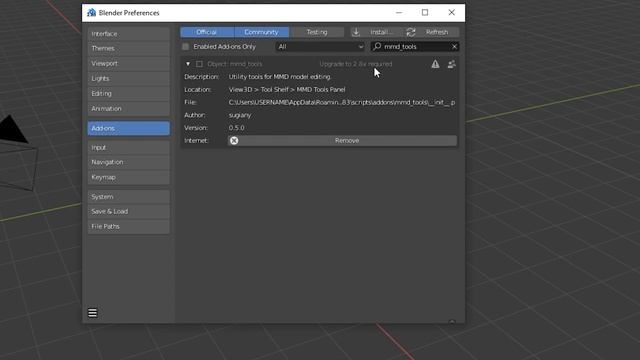Click View3D > Tool Shelf location text

(287, 89)
